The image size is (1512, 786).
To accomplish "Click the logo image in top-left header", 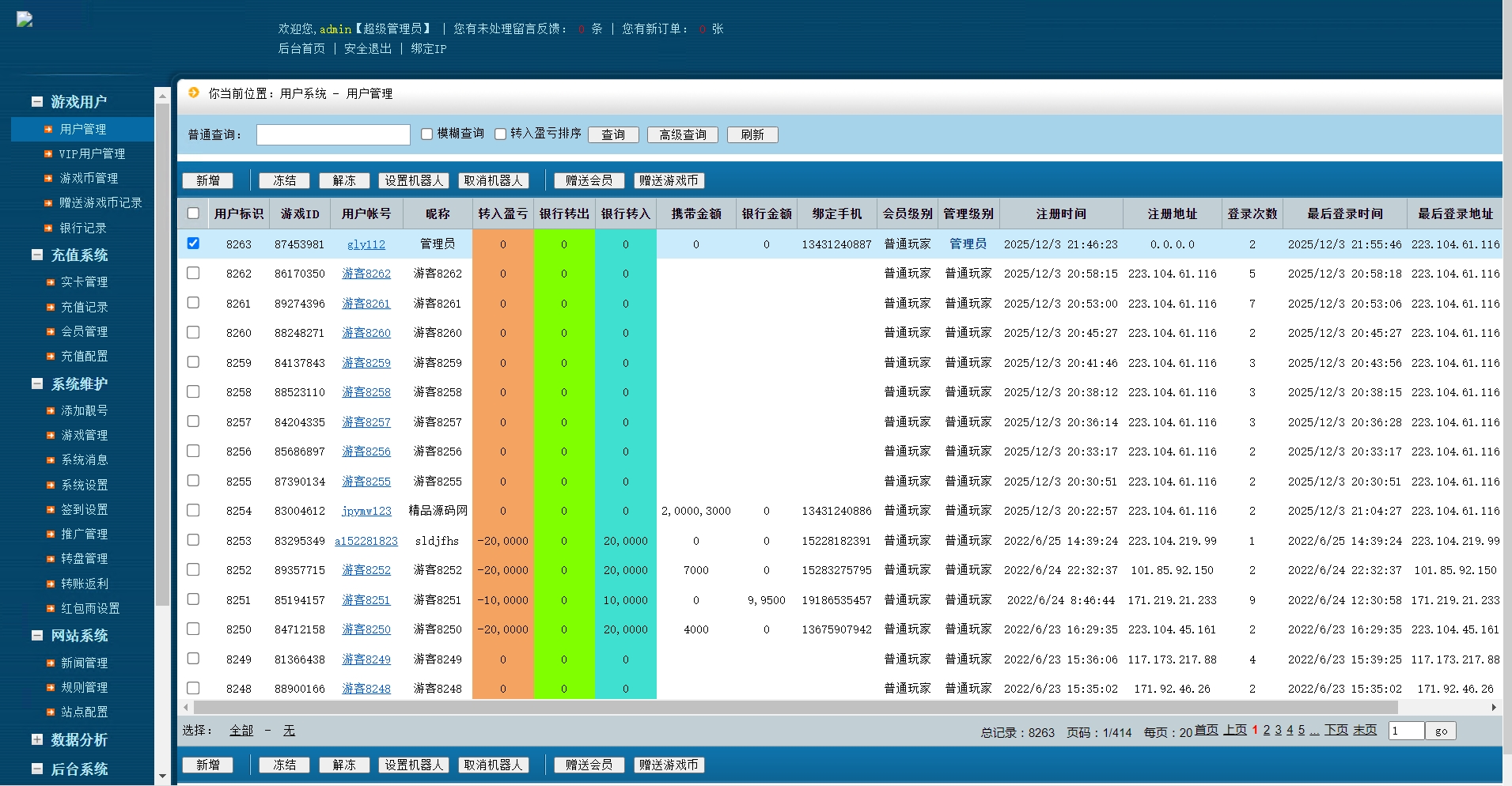I will click(x=25, y=21).
